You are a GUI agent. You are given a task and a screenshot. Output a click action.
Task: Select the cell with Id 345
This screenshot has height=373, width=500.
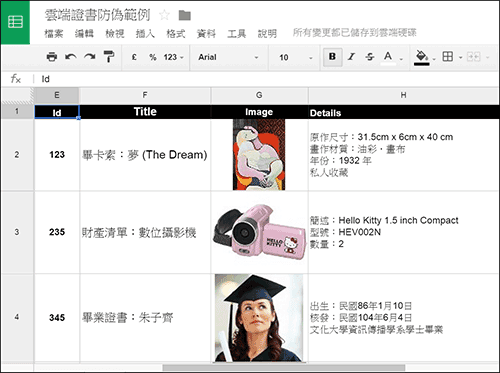point(57,317)
